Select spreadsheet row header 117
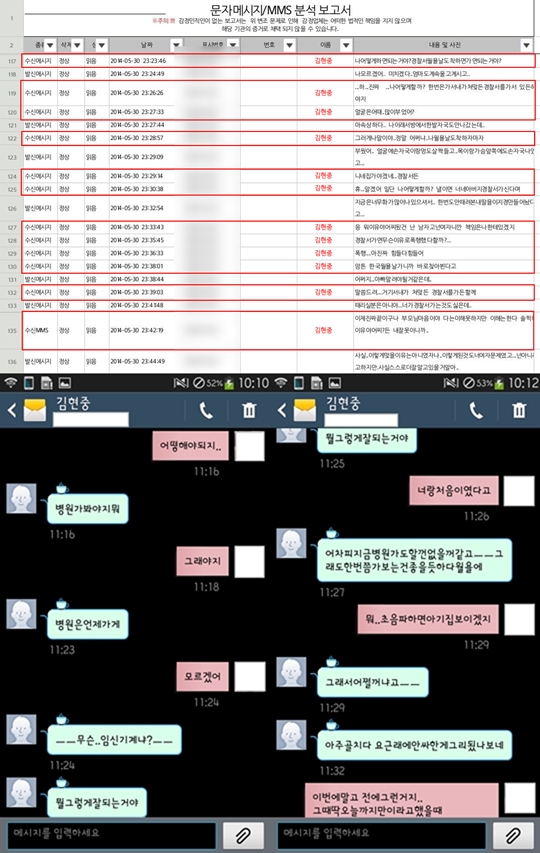This screenshot has height=853, width=540. point(11,61)
